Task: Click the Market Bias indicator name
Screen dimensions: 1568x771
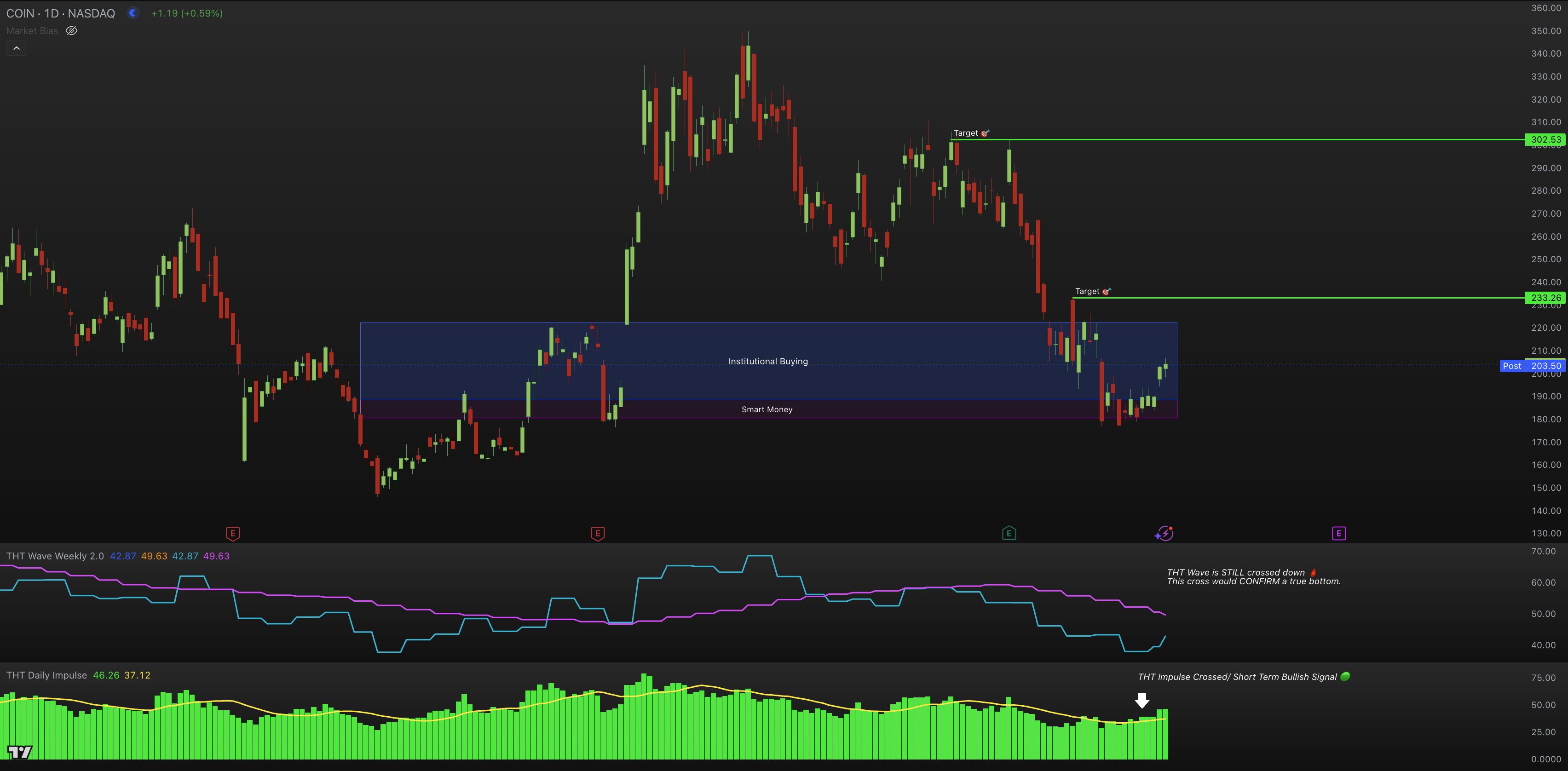Action: pyautogui.click(x=32, y=30)
